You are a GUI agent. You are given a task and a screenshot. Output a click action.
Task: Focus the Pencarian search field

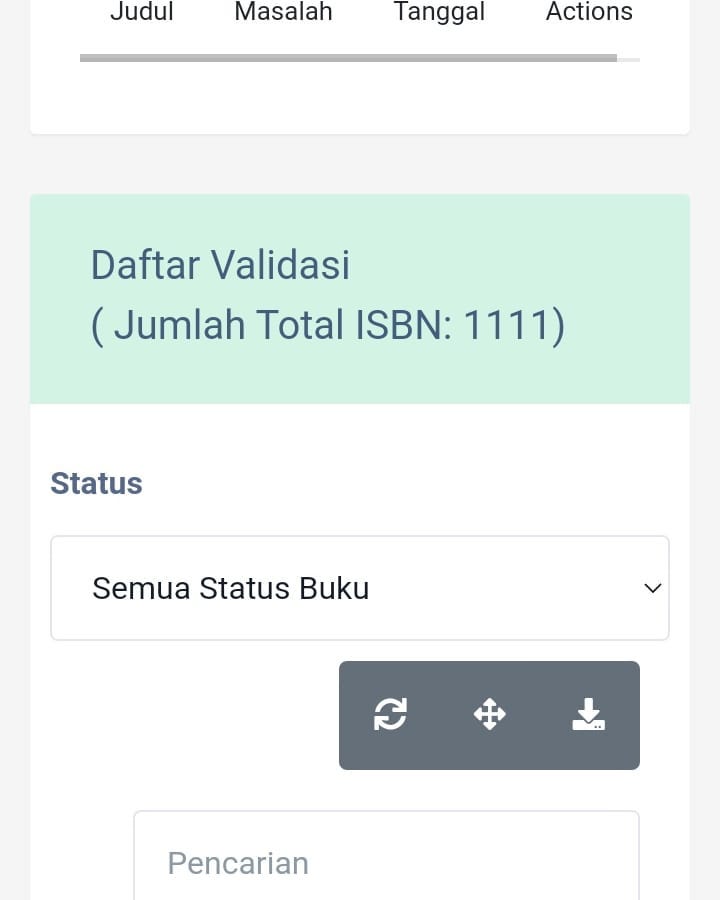[x=386, y=860]
